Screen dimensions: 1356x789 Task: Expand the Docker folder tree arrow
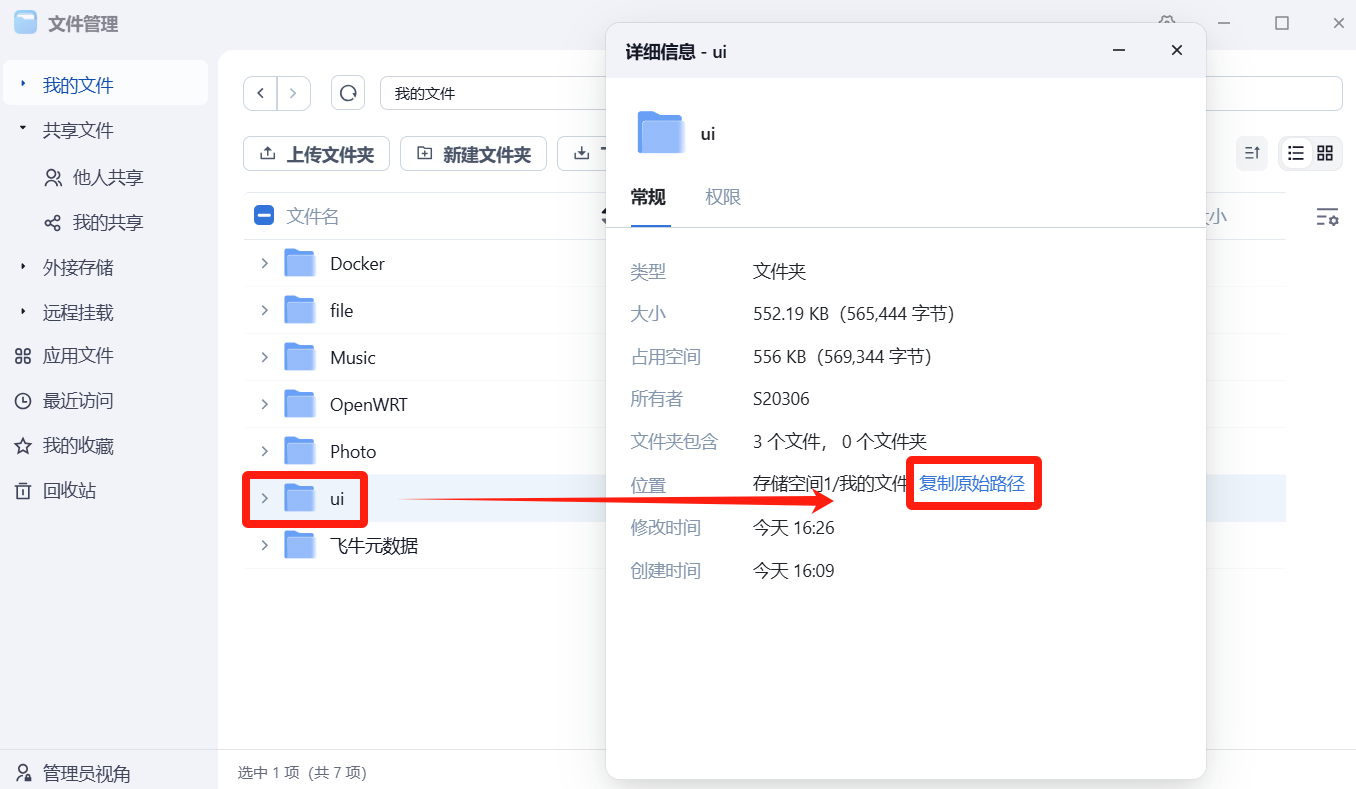click(265, 263)
